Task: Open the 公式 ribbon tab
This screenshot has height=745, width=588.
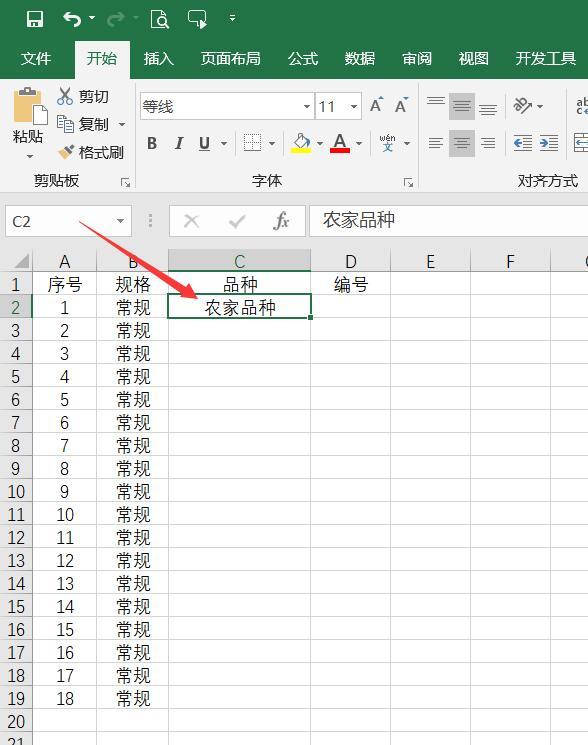Action: click(x=303, y=59)
